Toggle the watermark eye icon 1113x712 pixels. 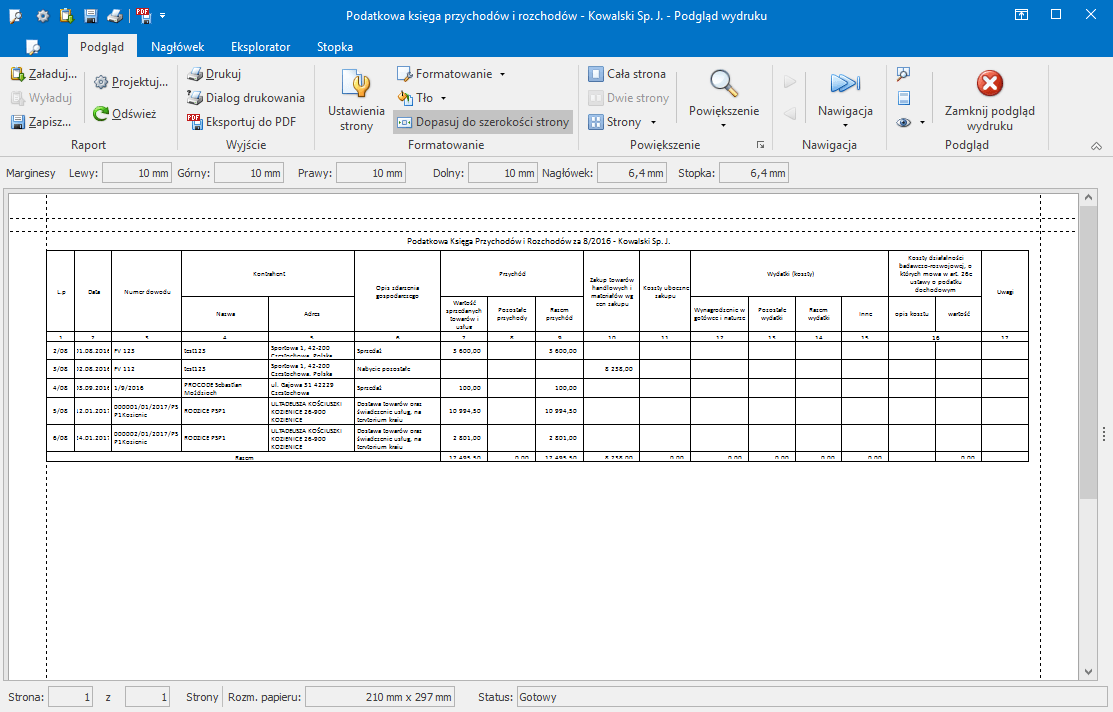point(903,122)
